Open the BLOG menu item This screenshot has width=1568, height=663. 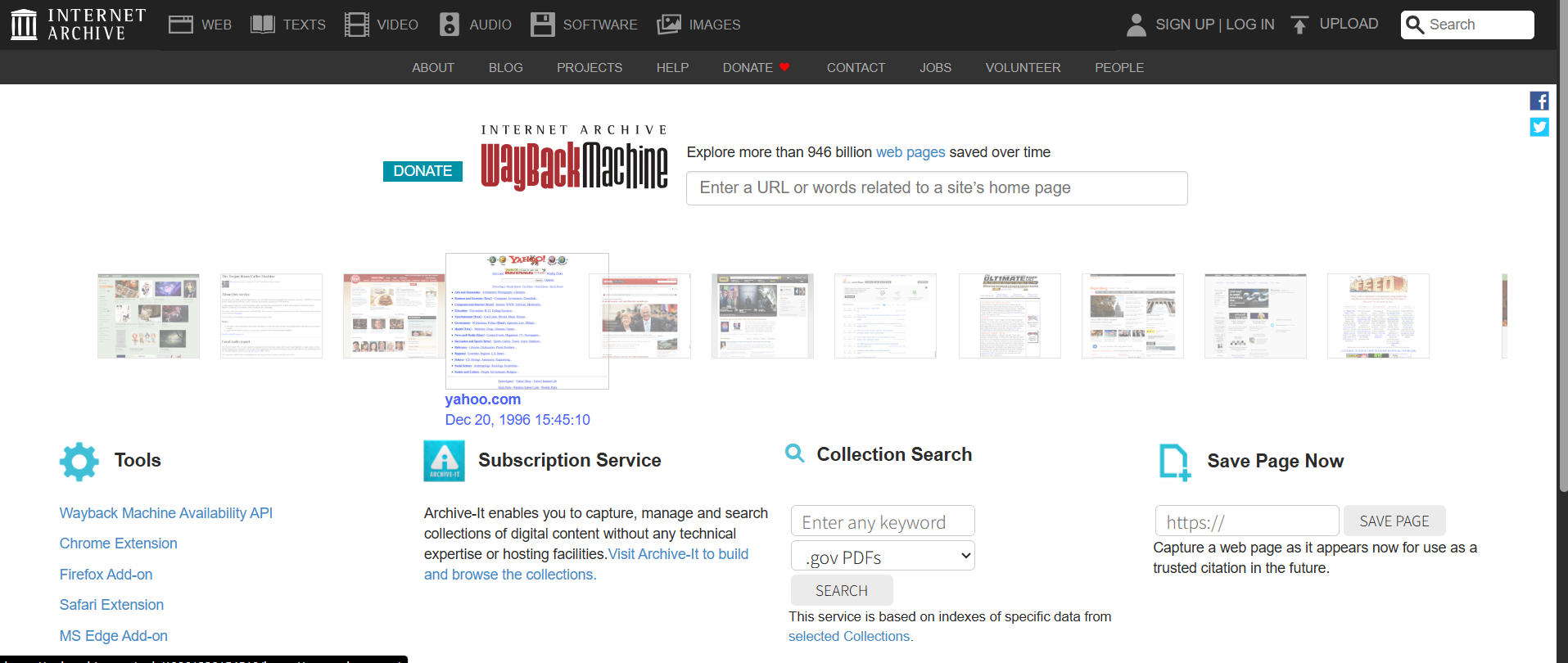click(506, 68)
